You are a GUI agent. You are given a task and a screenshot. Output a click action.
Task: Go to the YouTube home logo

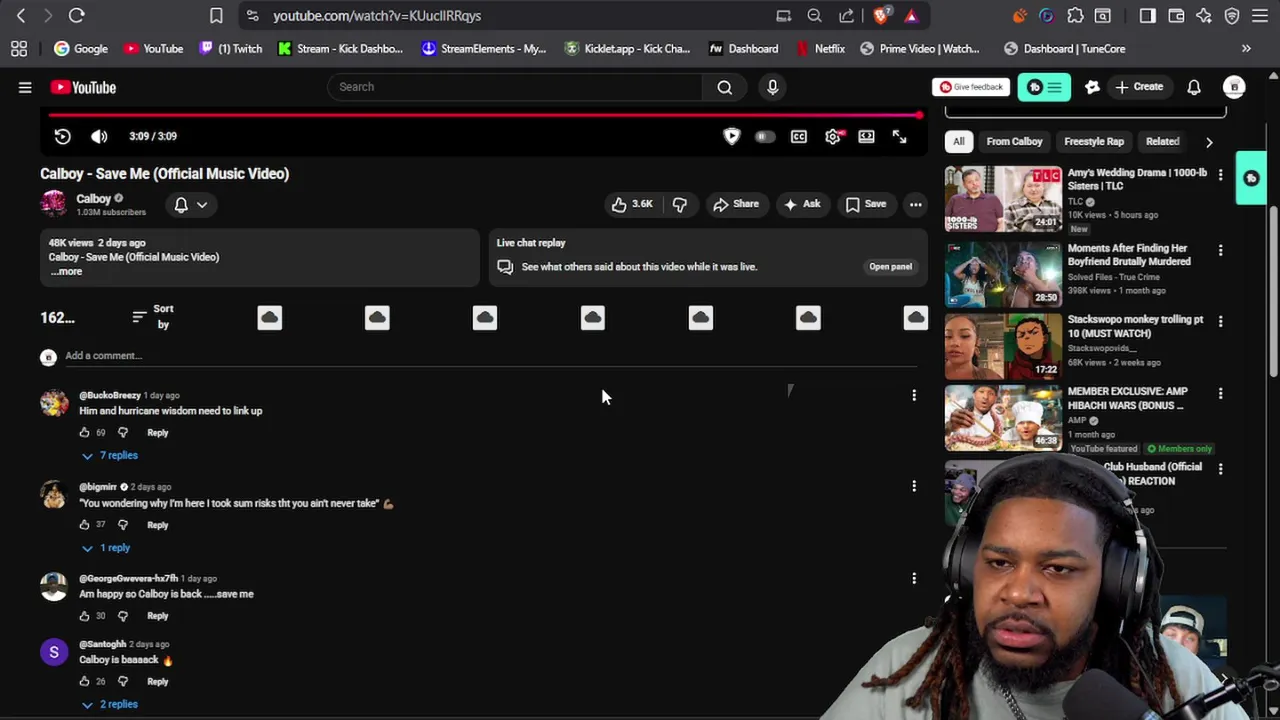[83, 88]
